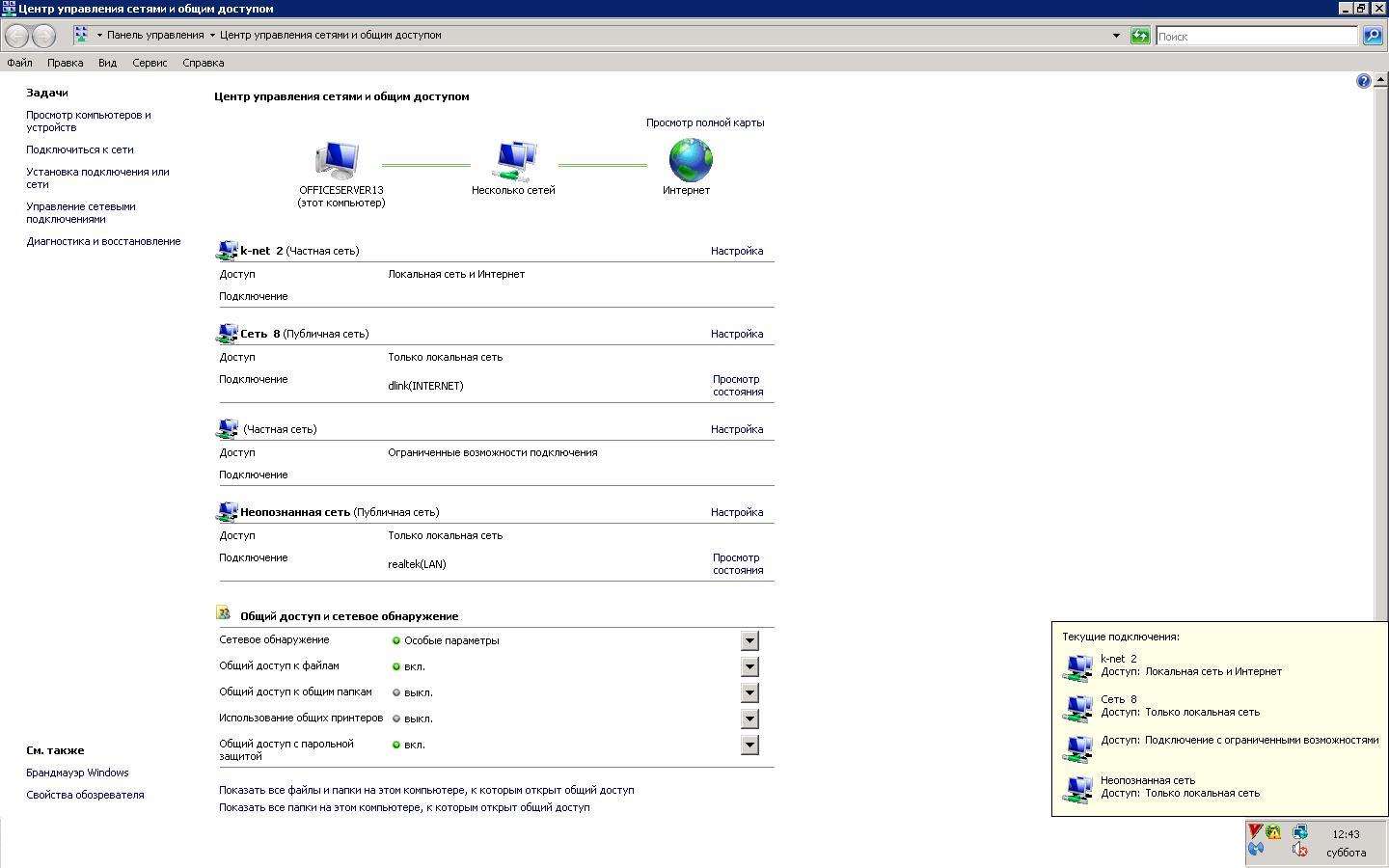Expand 'Использование общих принтеров' options
Image resolution: width=1389 pixels, height=868 pixels.
click(749, 719)
